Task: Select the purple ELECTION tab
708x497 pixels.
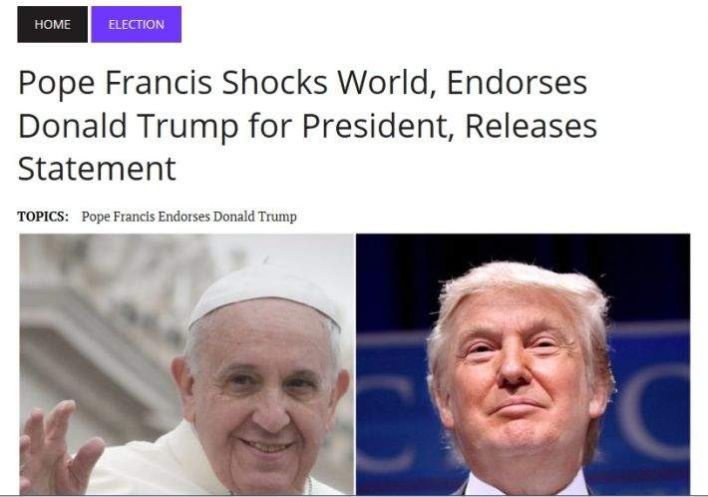Action: pos(136,24)
